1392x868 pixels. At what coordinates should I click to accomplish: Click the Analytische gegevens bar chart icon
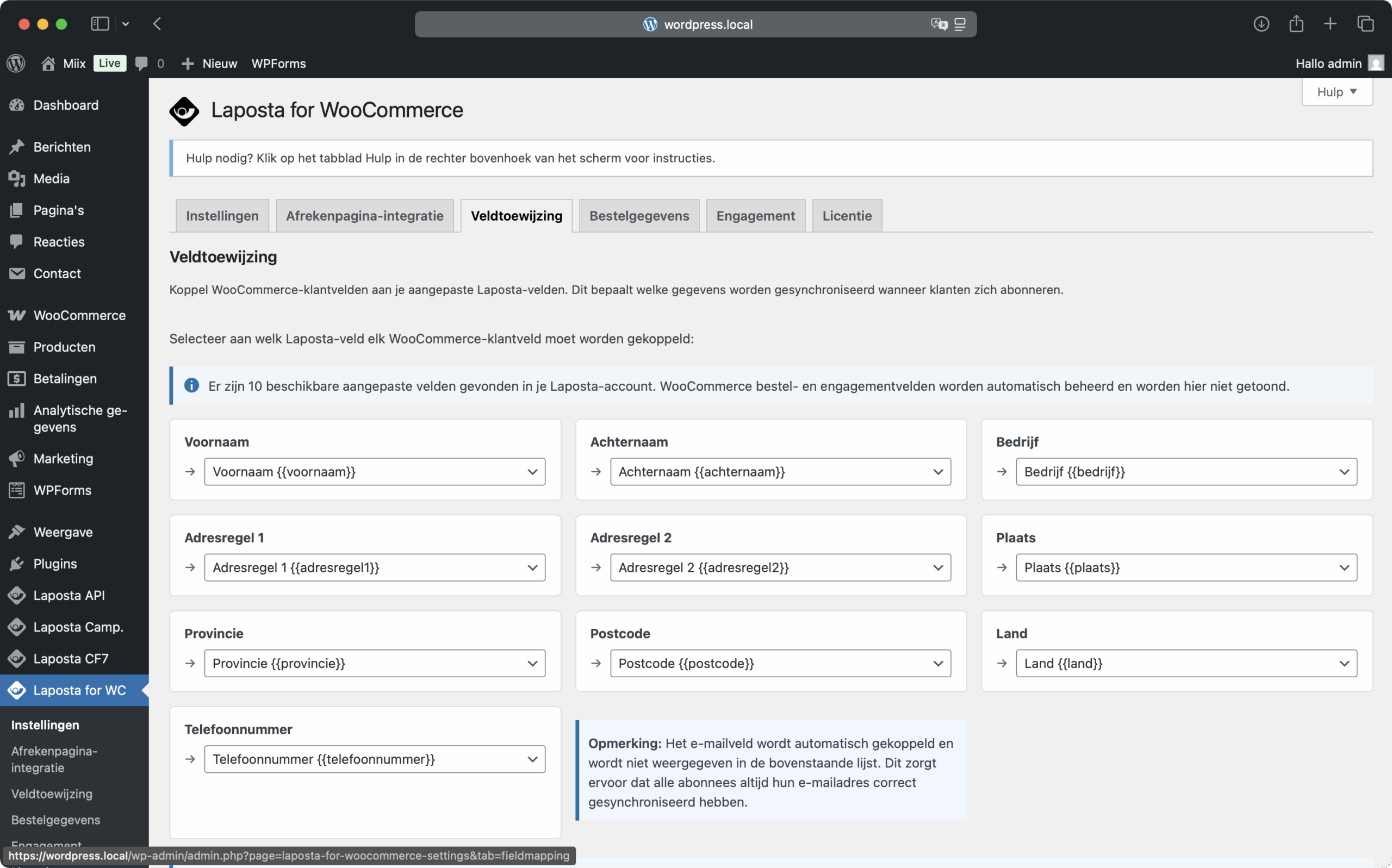pyautogui.click(x=17, y=410)
